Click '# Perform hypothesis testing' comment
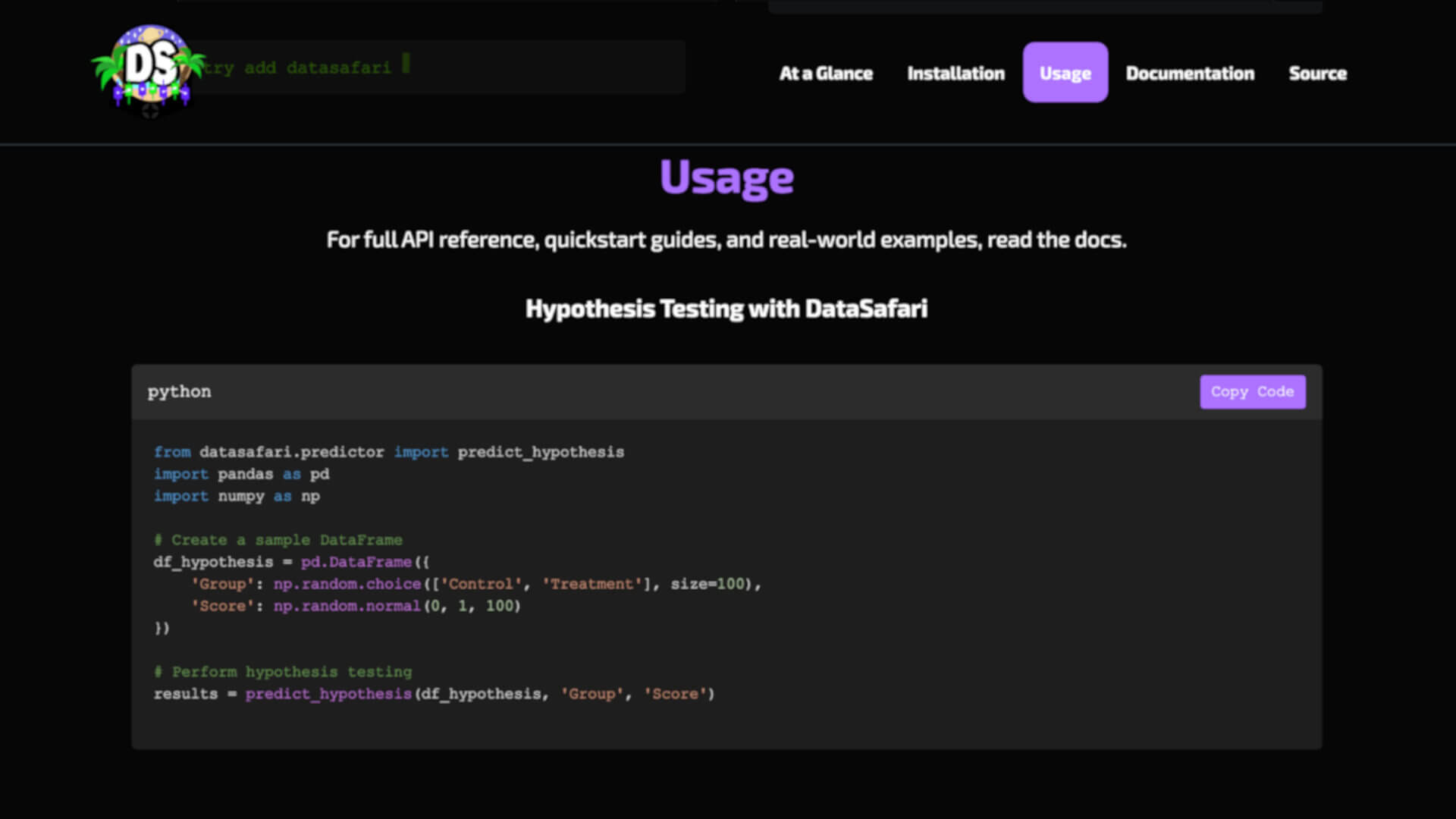Screen dimensions: 1456x819 (283, 672)
